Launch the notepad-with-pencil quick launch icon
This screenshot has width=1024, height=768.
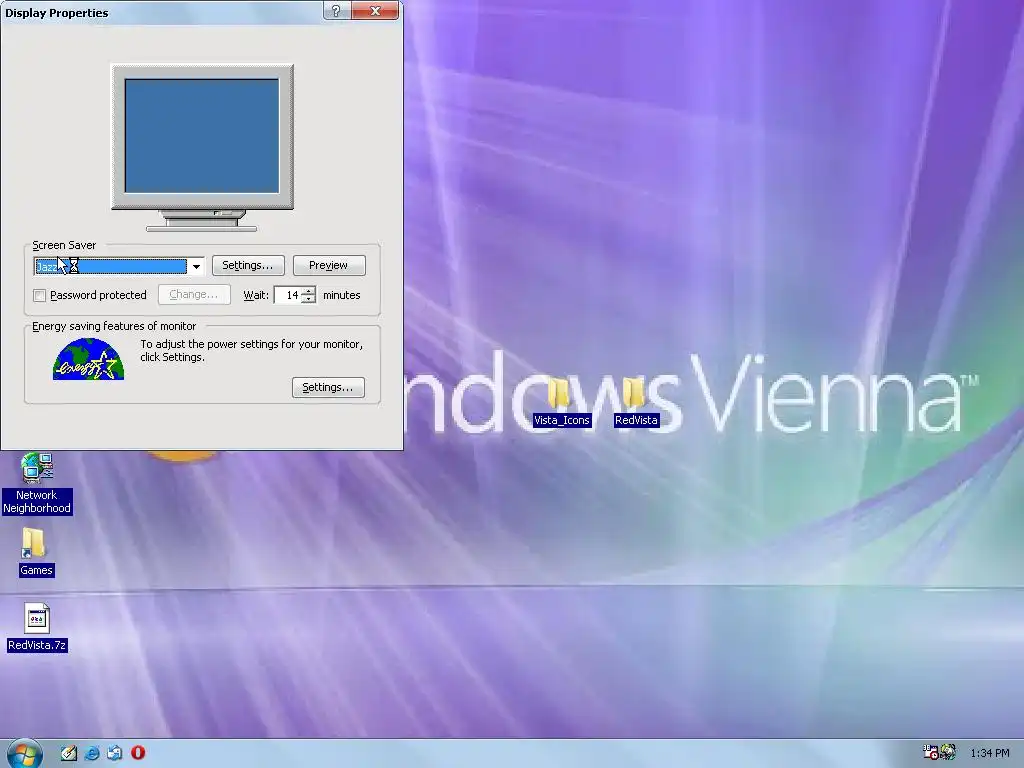pos(69,753)
